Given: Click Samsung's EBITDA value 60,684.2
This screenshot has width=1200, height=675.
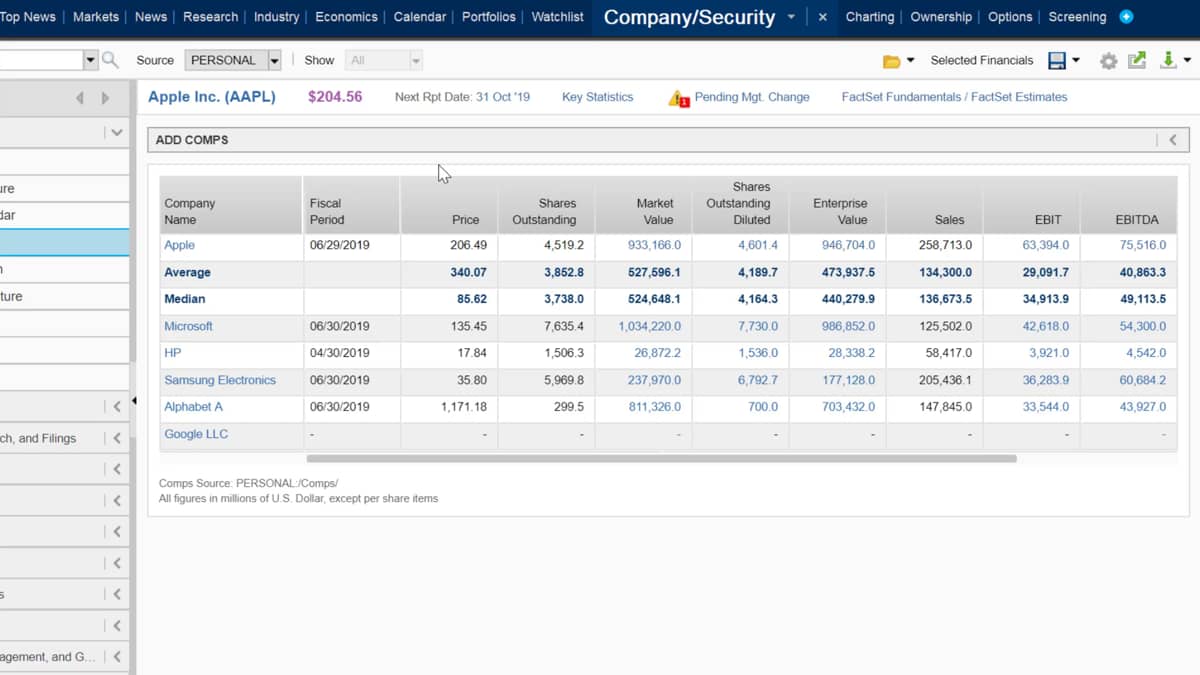Looking at the screenshot, I should (1143, 380).
